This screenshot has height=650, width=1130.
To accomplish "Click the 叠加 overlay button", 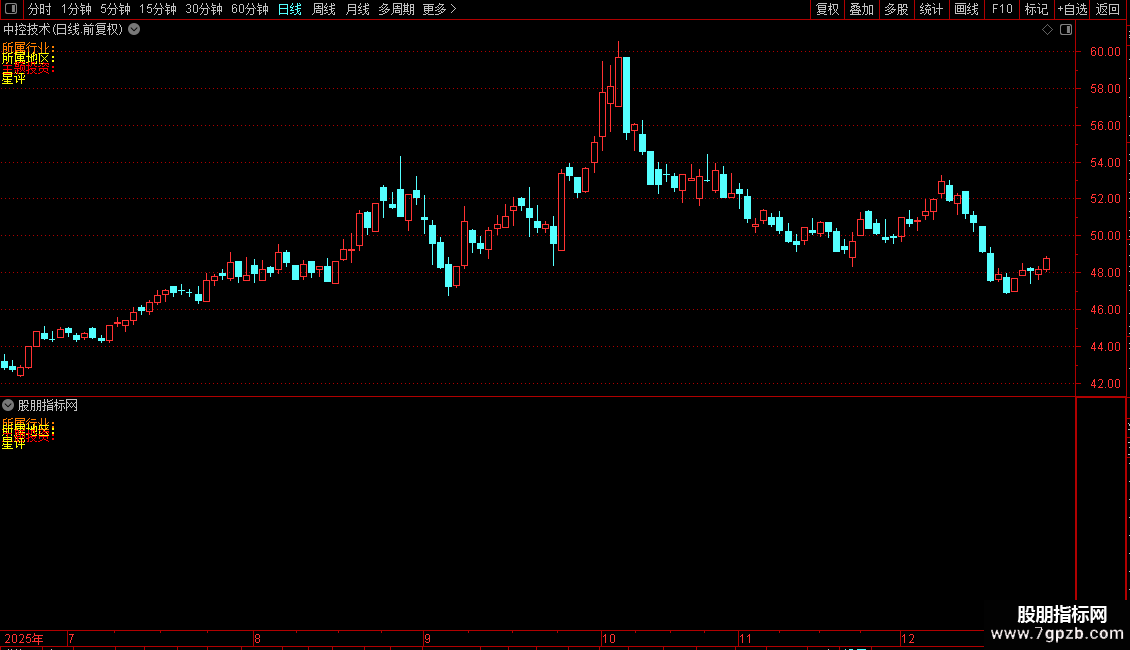I will click(x=861, y=9).
